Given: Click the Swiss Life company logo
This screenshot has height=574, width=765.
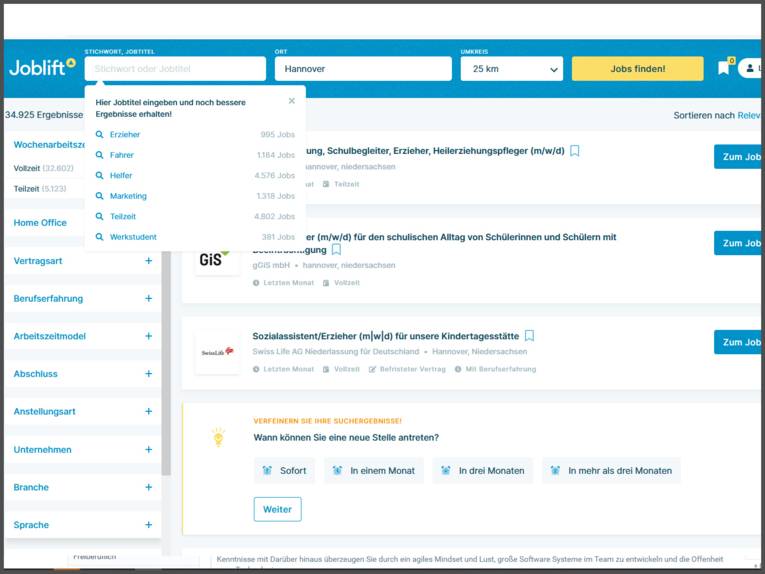Looking at the screenshot, I should point(216,352).
